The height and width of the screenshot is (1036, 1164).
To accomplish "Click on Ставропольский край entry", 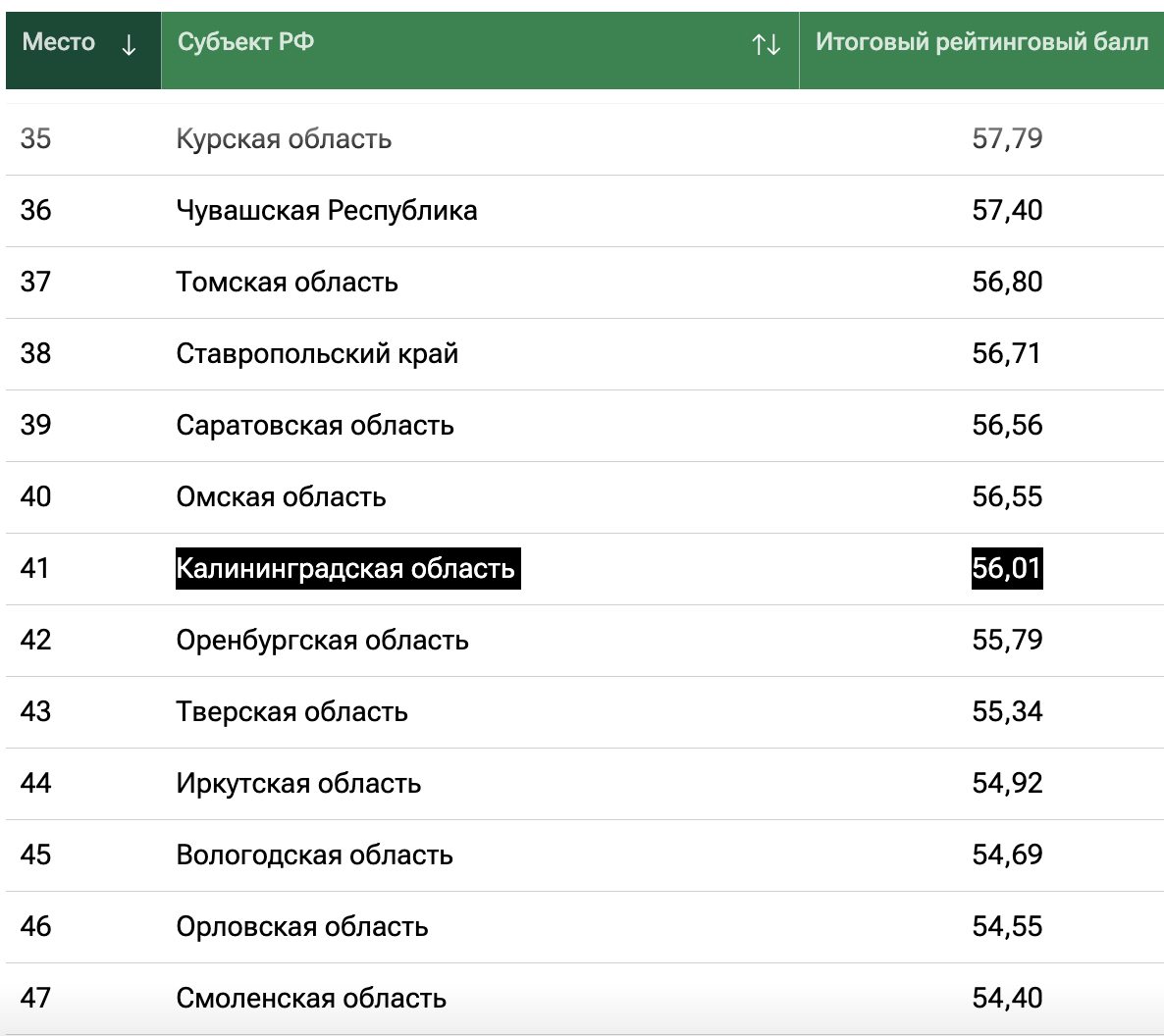I will pos(317,354).
